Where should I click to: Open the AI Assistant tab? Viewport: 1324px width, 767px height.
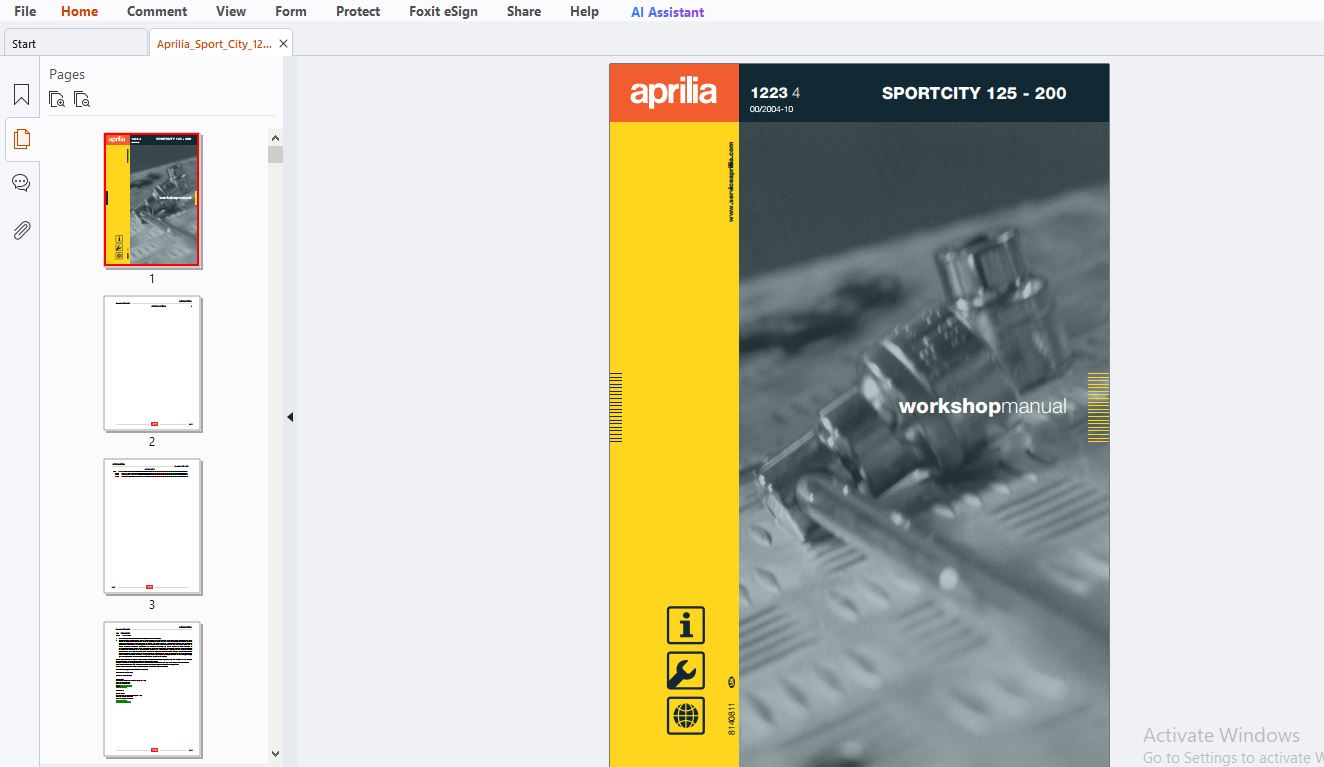tap(667, 12)
